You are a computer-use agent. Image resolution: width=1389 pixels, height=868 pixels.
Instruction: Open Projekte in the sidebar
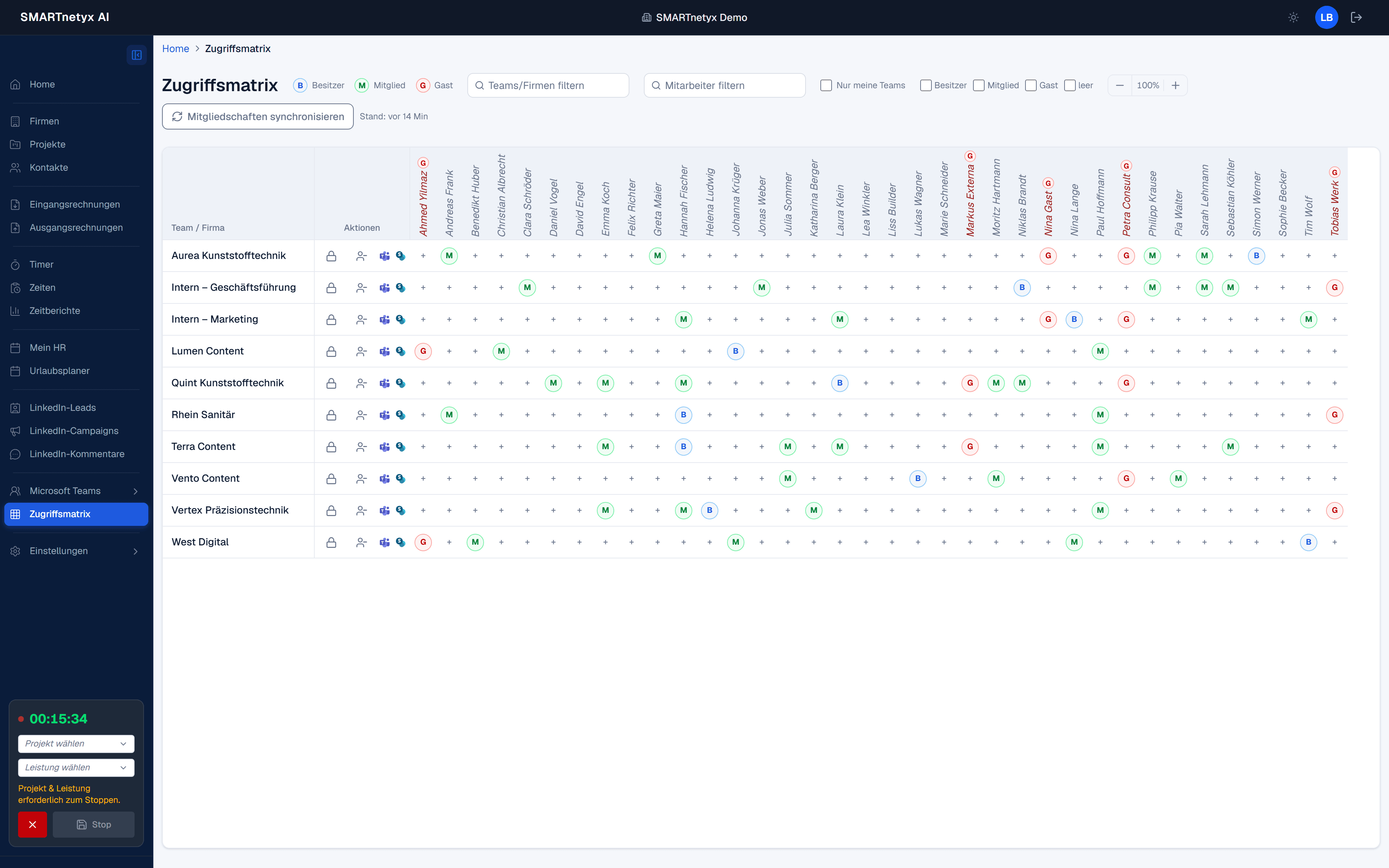(76, 145)
